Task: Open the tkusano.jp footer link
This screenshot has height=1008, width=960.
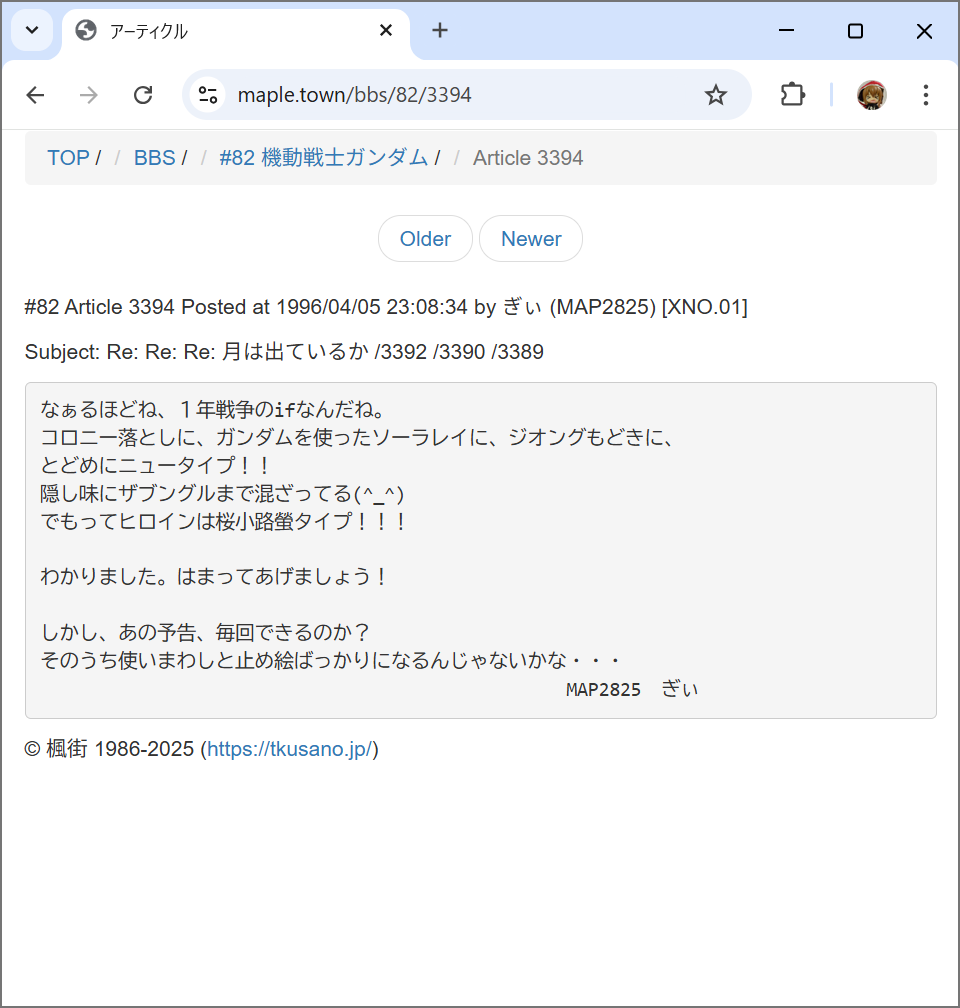Action: [290, 749]
